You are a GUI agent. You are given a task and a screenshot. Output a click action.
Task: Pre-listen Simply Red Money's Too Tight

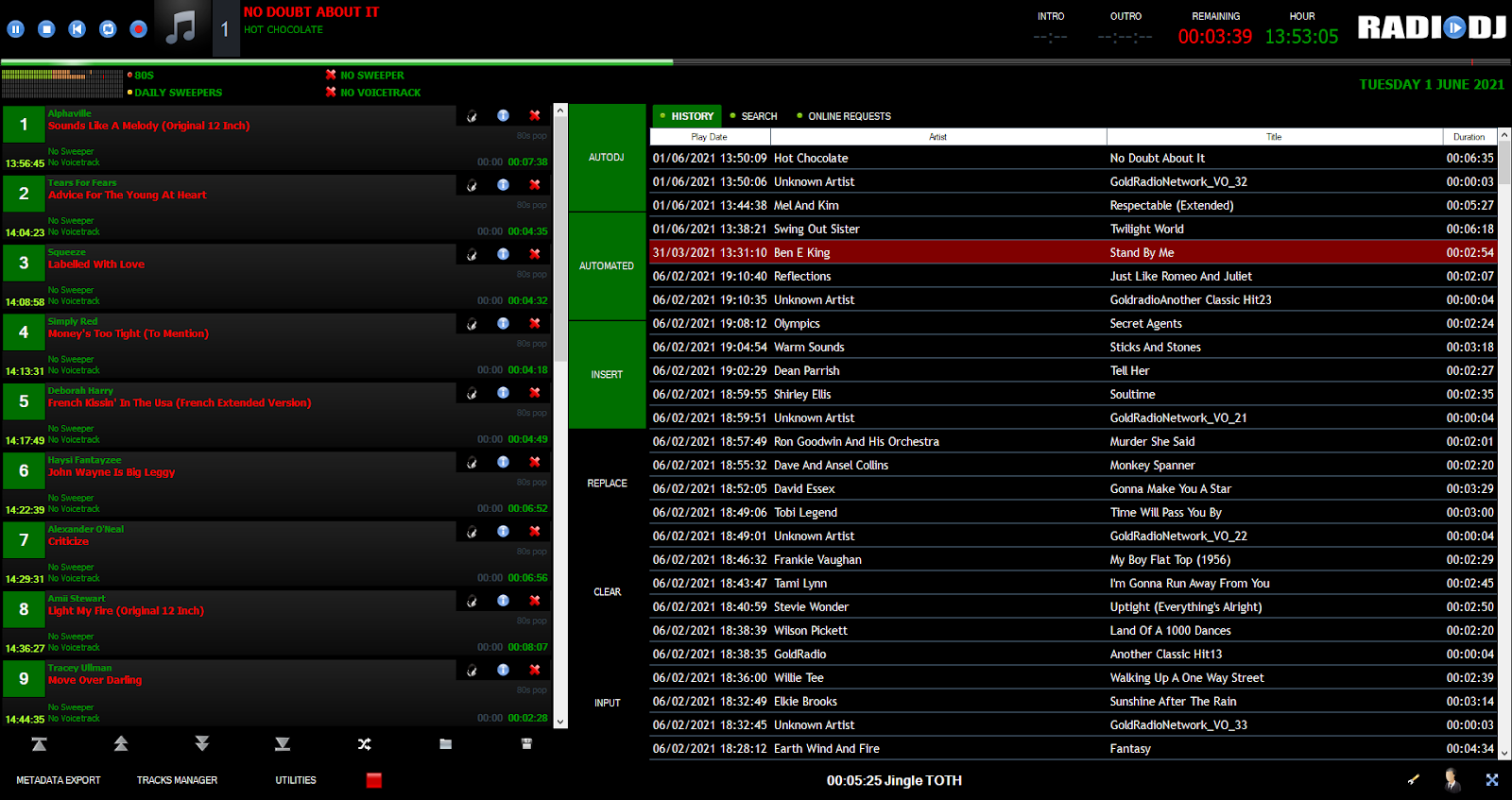472,324
